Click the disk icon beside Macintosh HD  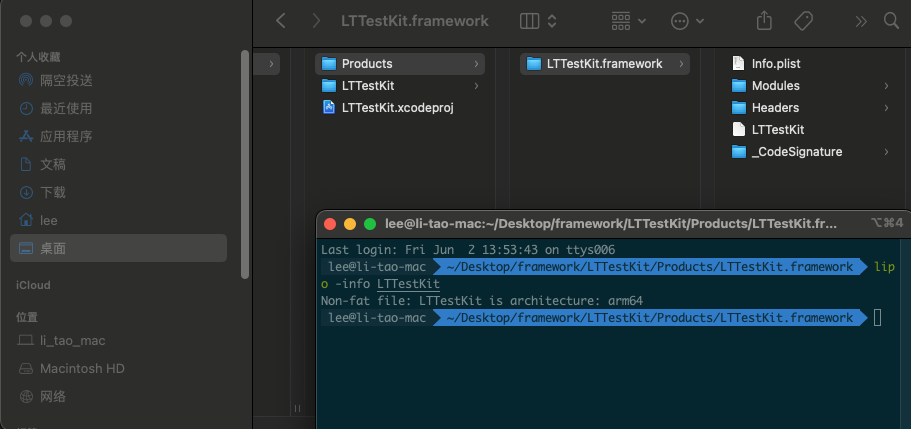26,369
